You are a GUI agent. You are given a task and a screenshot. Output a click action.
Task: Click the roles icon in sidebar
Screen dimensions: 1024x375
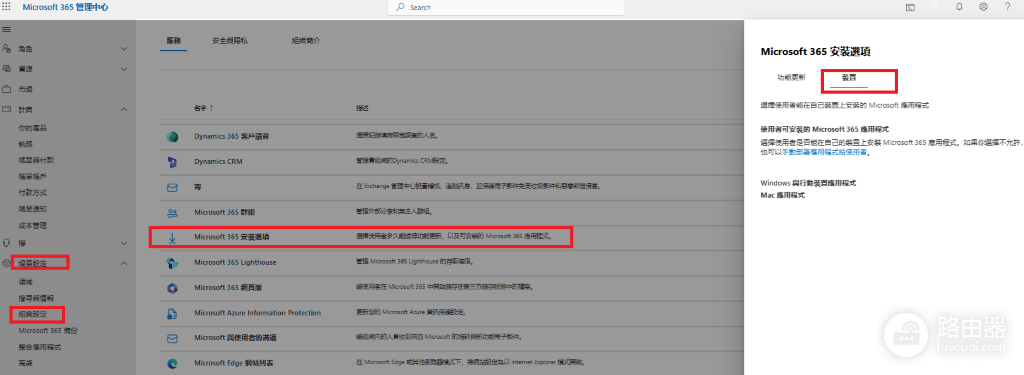7,49
